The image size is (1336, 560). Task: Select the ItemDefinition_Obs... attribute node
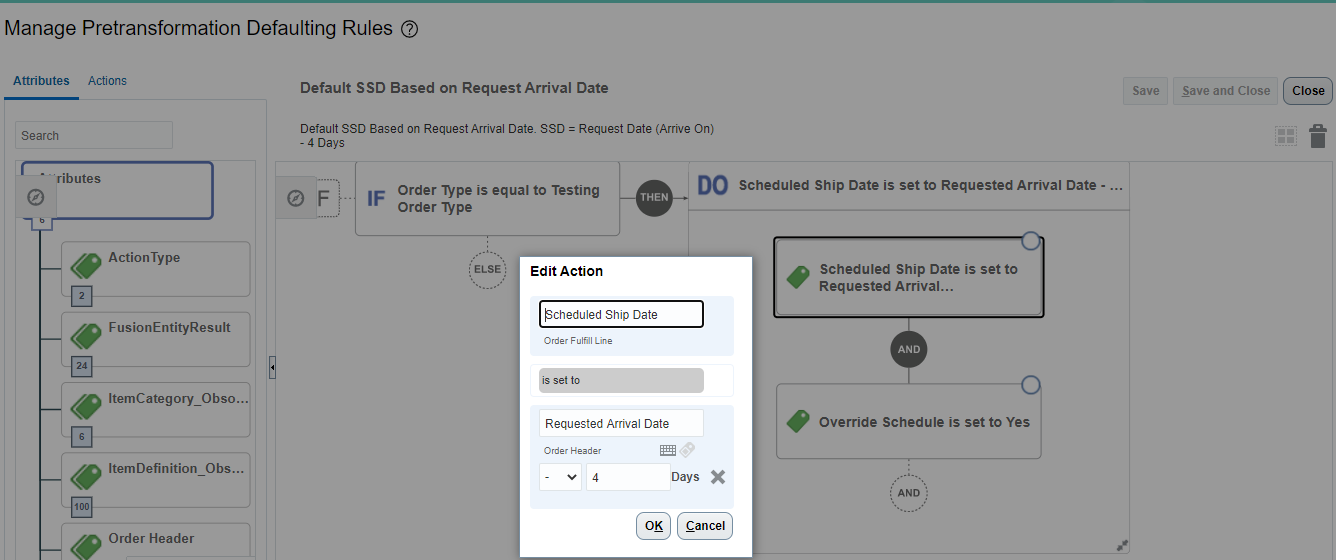pos(156,480)
